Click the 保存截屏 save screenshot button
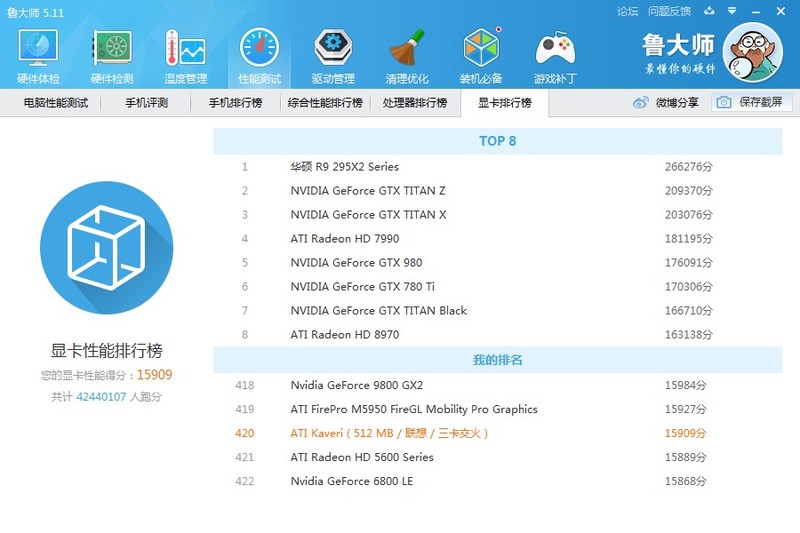This screenshot has width=800, height=533. tap(752, 103)
